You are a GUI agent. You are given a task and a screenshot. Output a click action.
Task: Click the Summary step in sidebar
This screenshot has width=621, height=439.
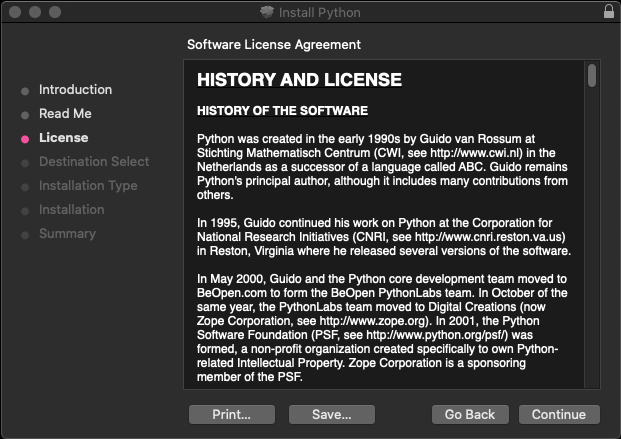coord(67,234)
